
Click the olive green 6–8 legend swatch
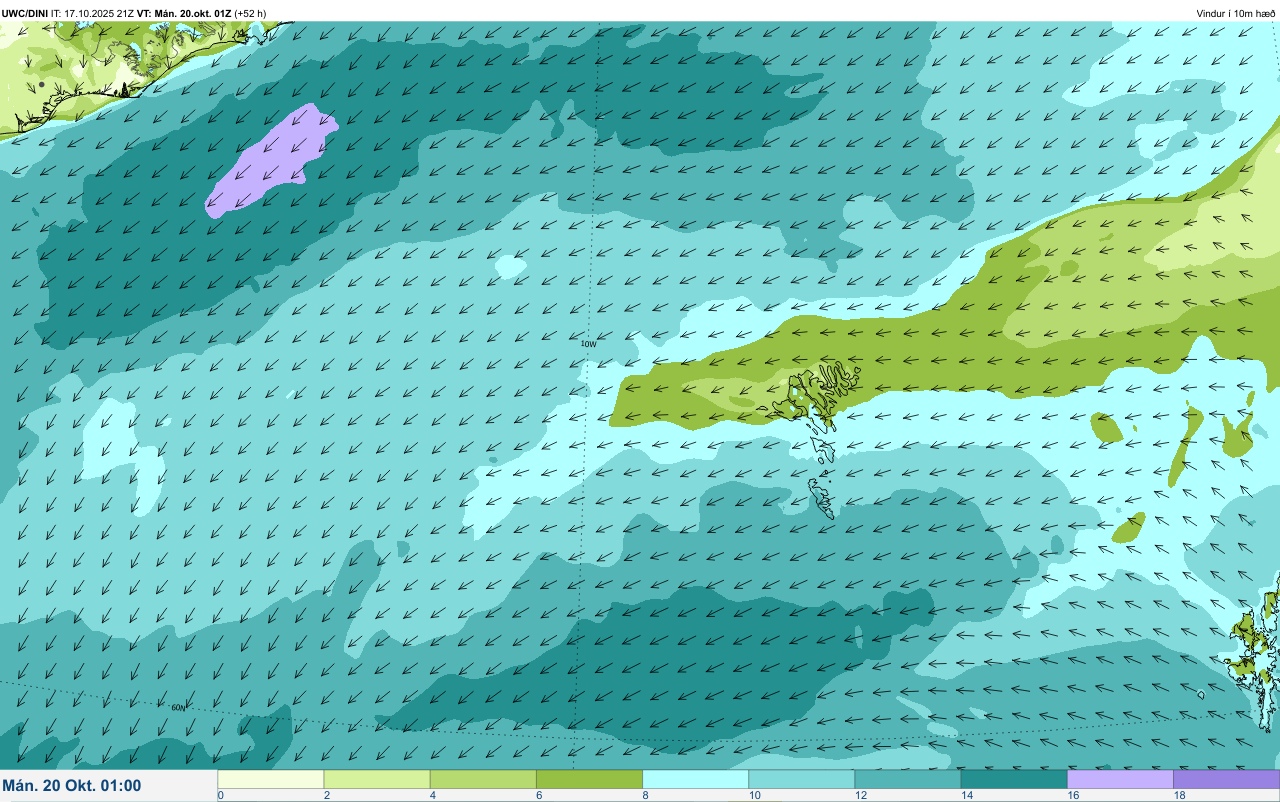click(x=589, y=779)
